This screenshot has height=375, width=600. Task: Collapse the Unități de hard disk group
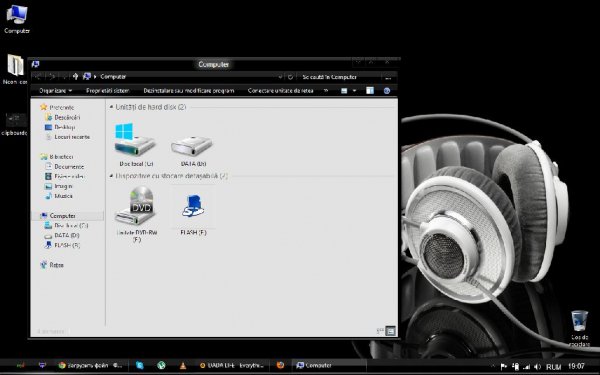pos(111,107)
